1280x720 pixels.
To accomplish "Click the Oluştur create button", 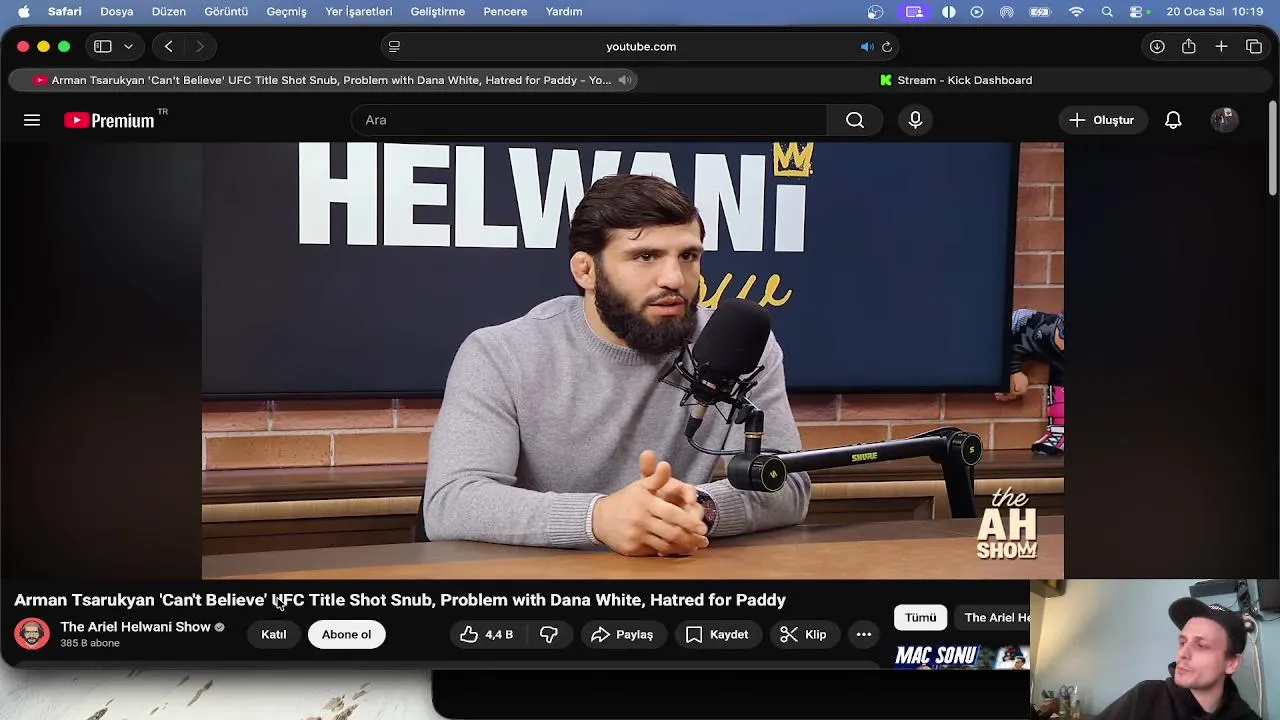I will tap(1101, 120).
